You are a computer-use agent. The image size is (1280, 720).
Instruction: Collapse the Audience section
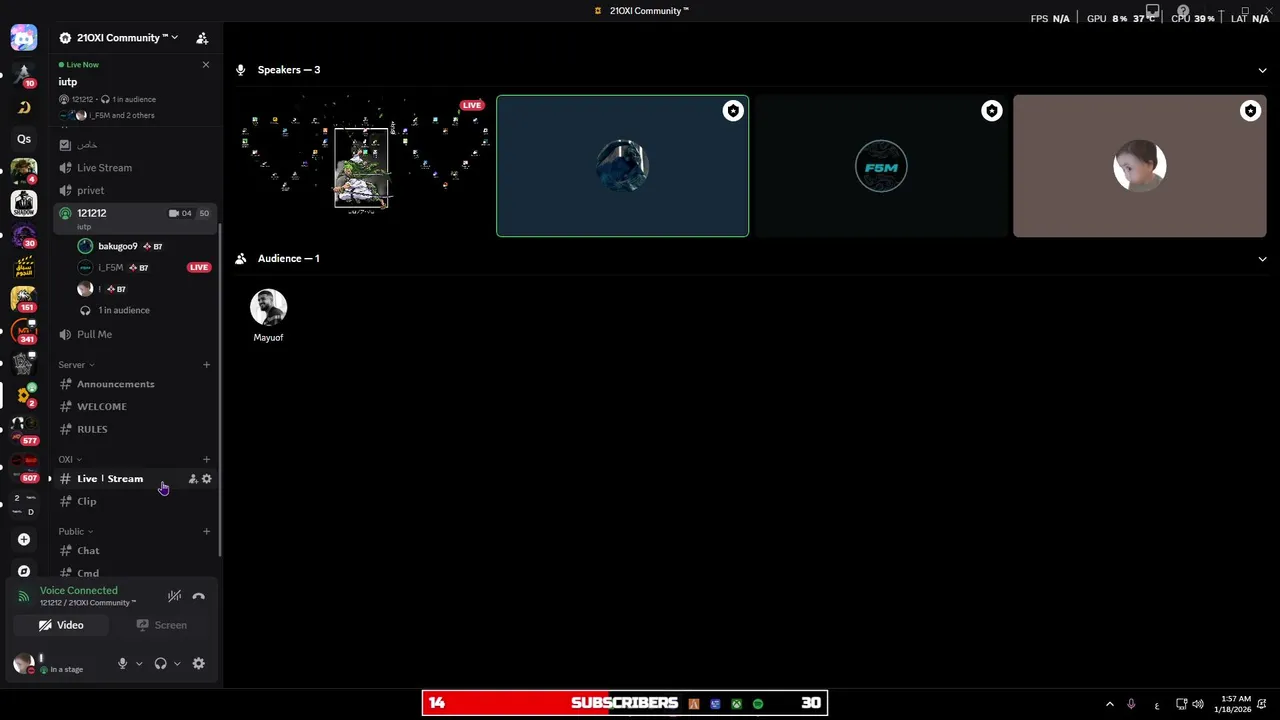point(1262,259)
